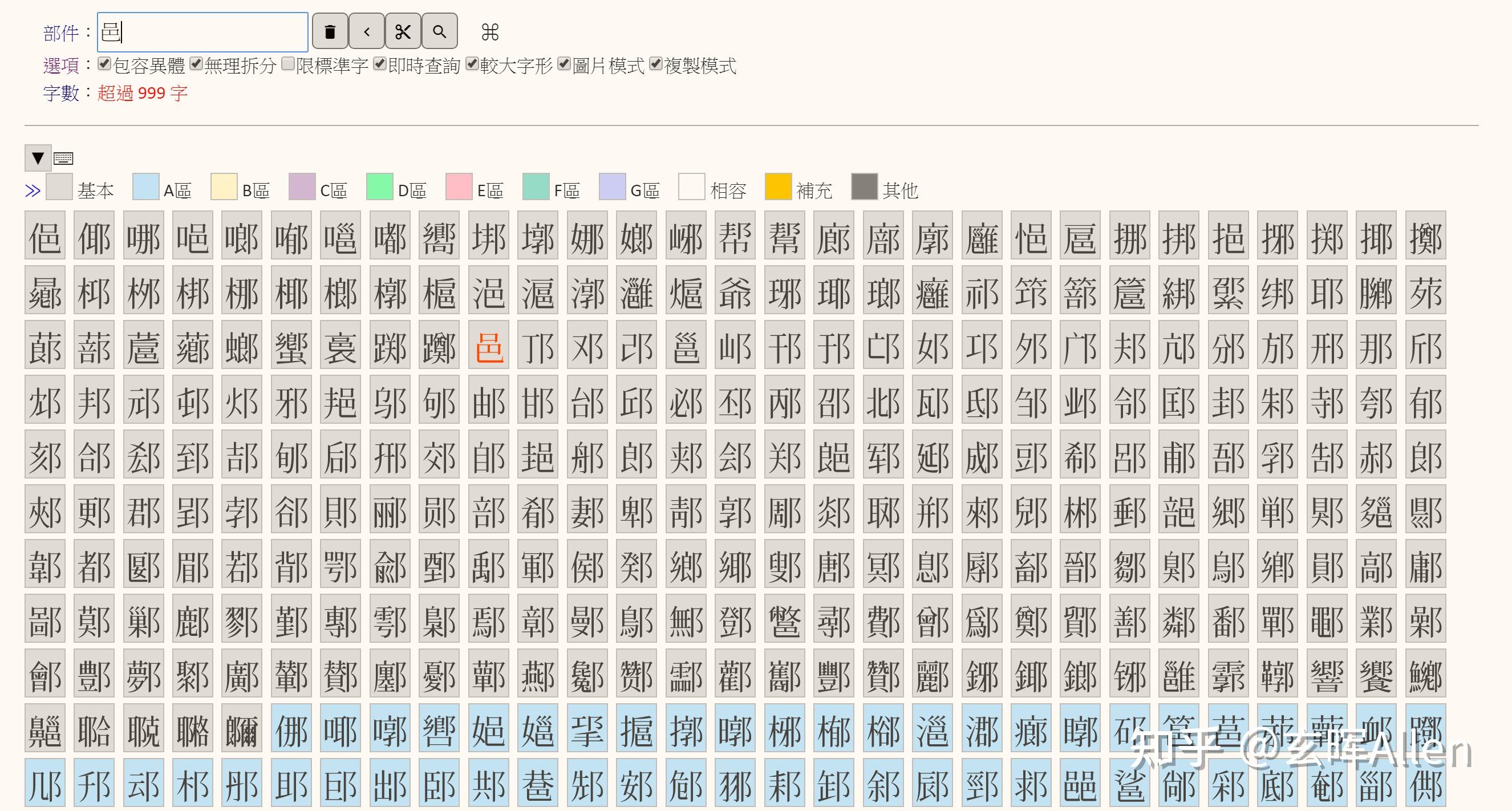The height and width of the screenshot is (811, 1512).
Task: Select the 邮 character tile
Action: [489, 400]
